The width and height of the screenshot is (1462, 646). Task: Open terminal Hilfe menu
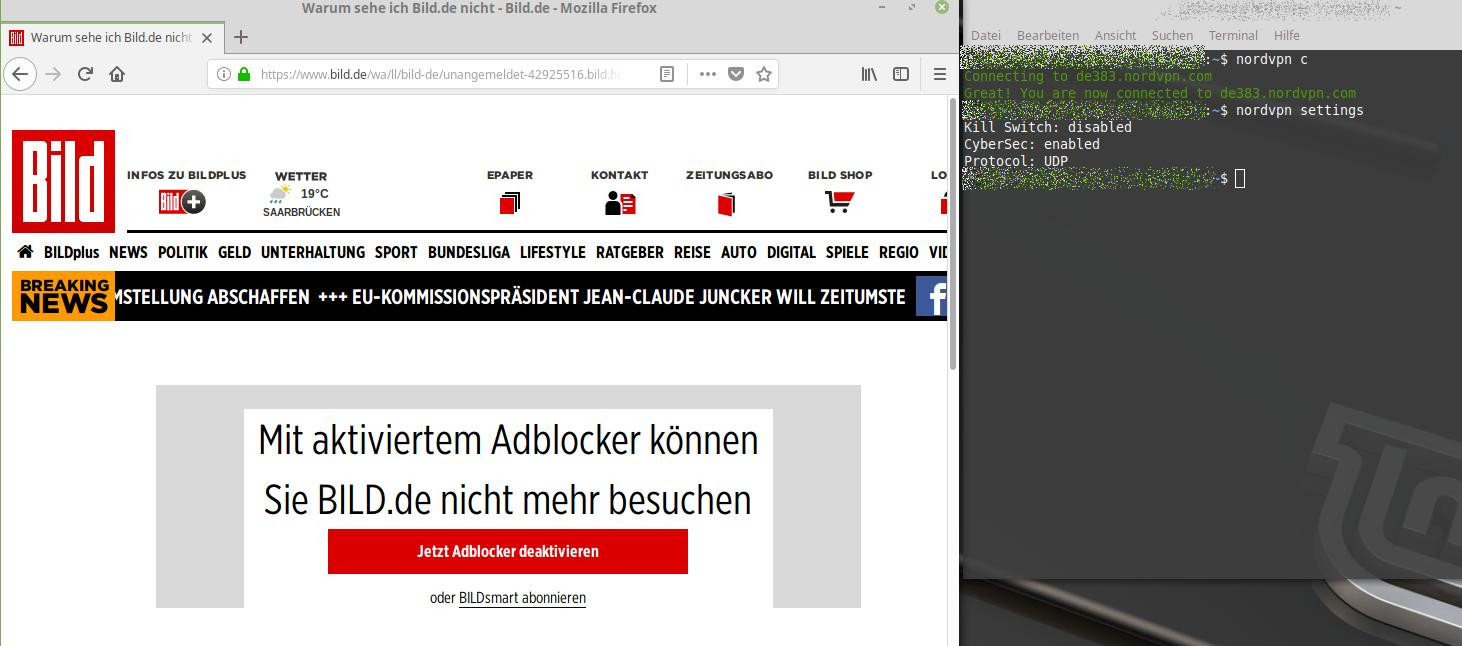point(1287,35)
